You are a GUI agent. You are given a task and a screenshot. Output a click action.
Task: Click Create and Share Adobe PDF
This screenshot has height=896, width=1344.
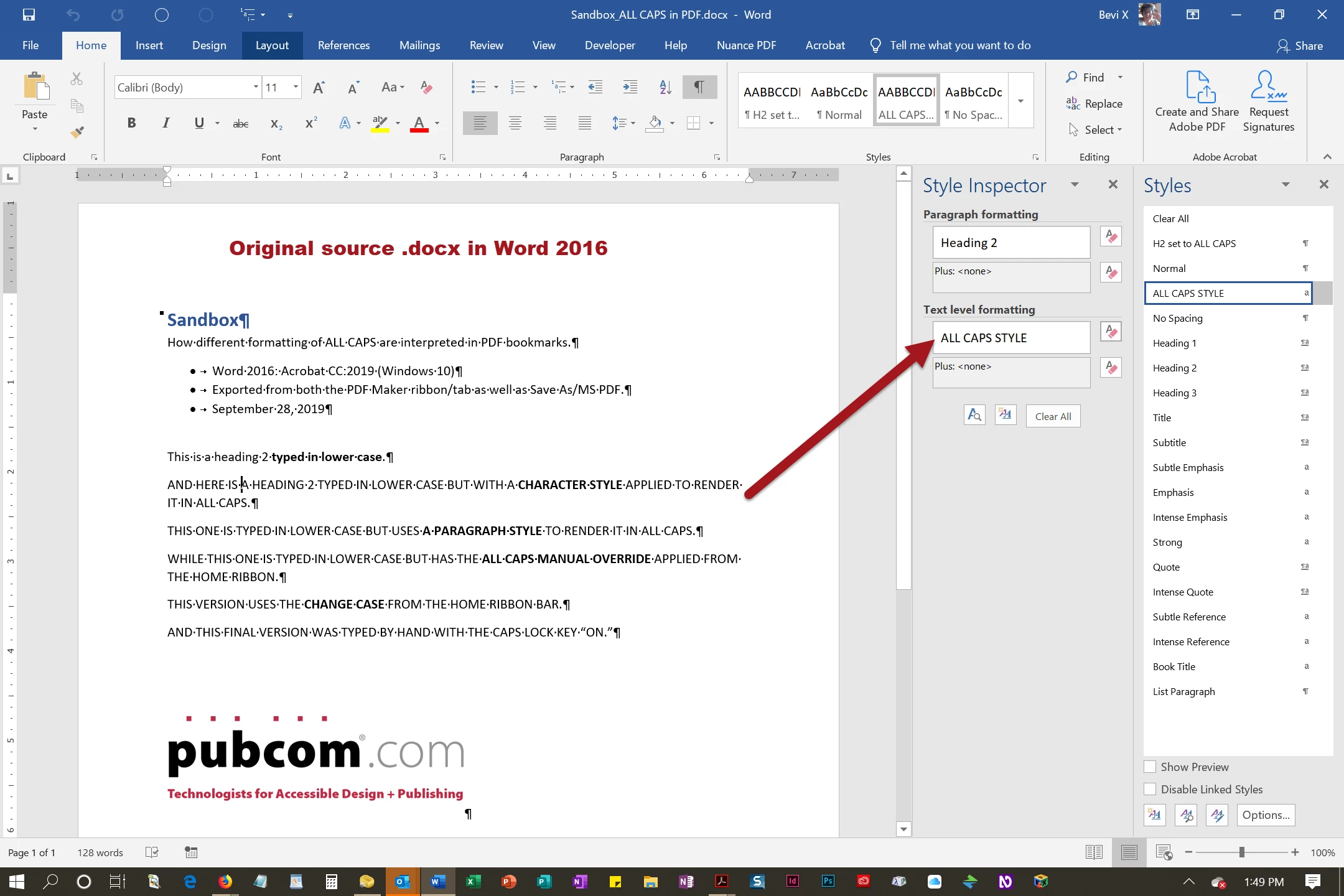(1197, 102)
